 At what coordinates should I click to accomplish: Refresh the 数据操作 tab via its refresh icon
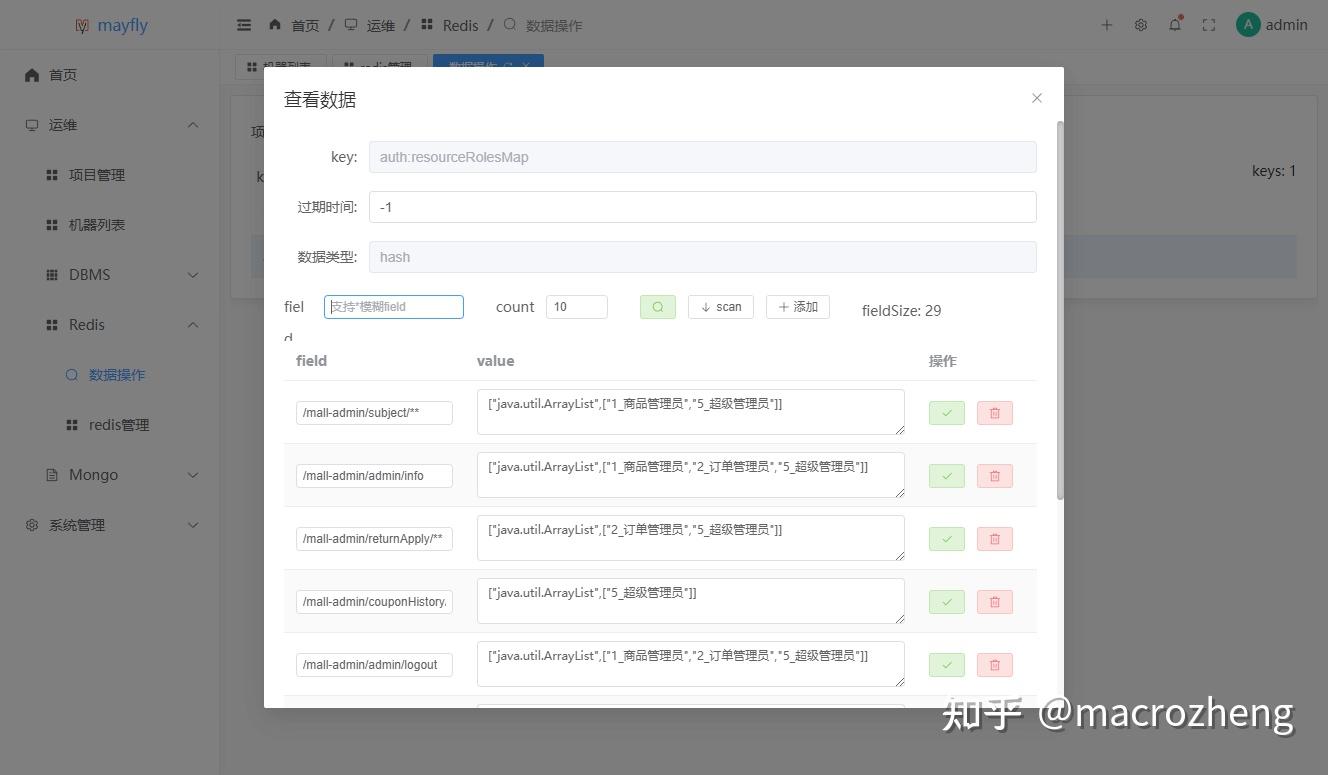pos(510,67)
